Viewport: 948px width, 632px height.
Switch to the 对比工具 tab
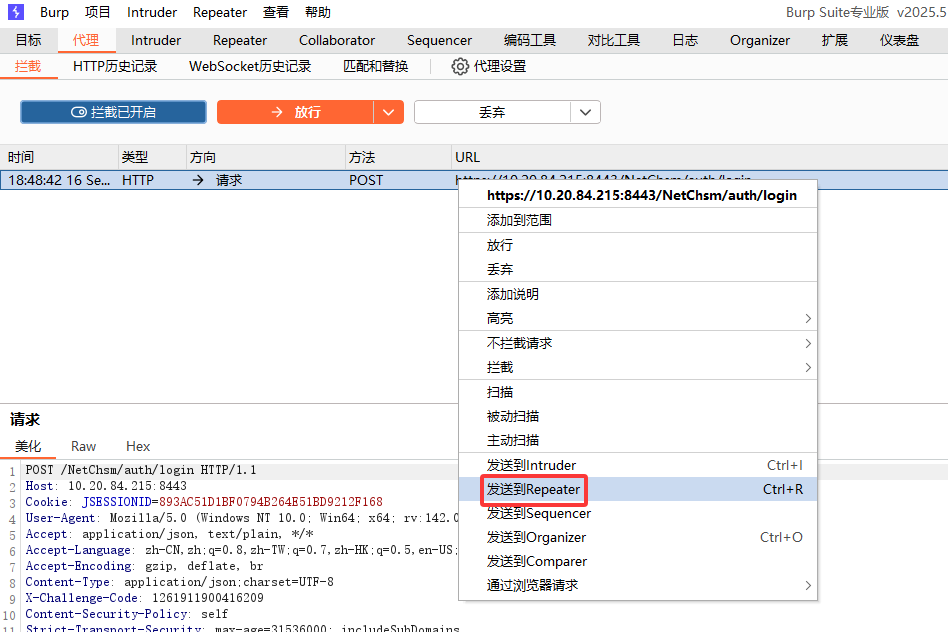tap(614, 41)
